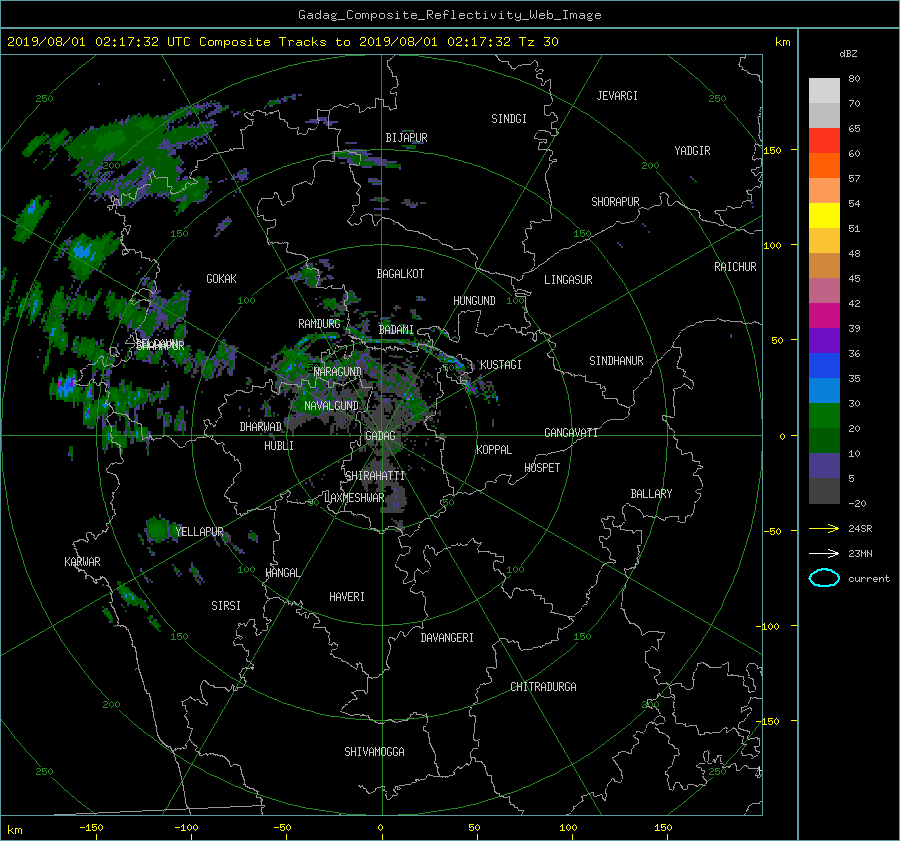
Task: Click the HUNGUND city label
Action: click(474, 301)
